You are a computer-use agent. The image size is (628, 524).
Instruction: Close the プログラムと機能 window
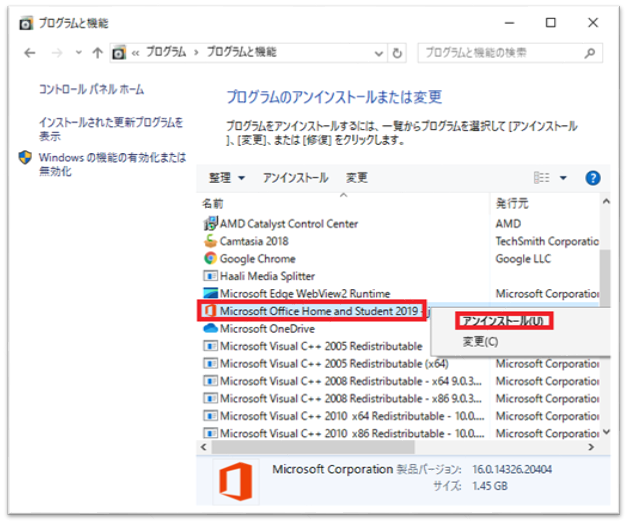(593, 23)
